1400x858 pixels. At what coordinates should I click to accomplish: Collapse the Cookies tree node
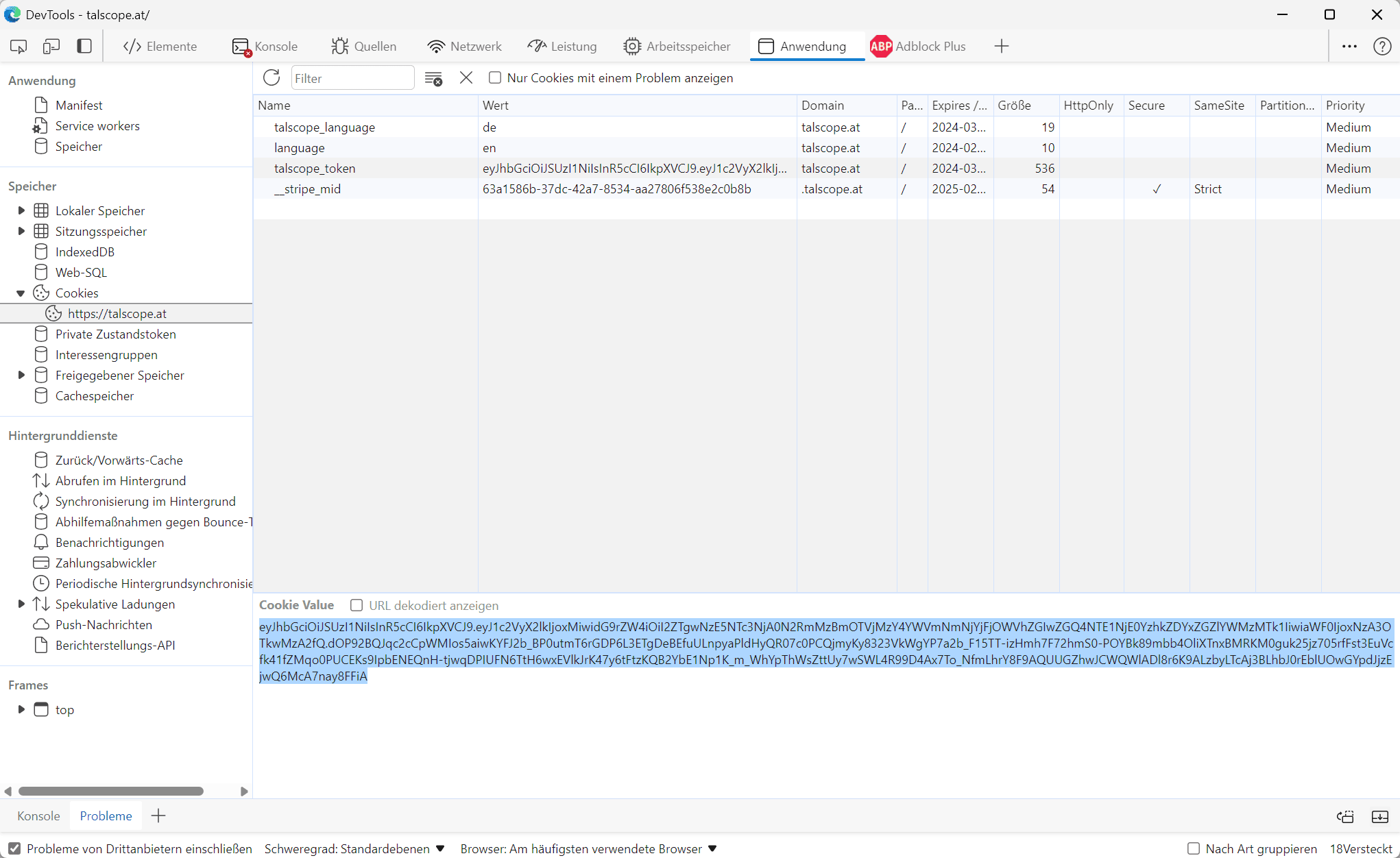(x=21, y=293)
